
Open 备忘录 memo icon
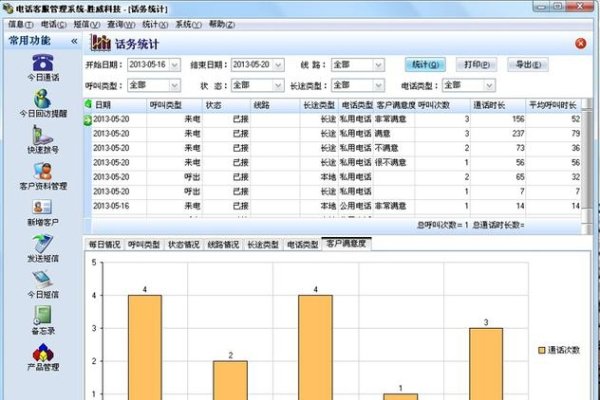(42, 315)
